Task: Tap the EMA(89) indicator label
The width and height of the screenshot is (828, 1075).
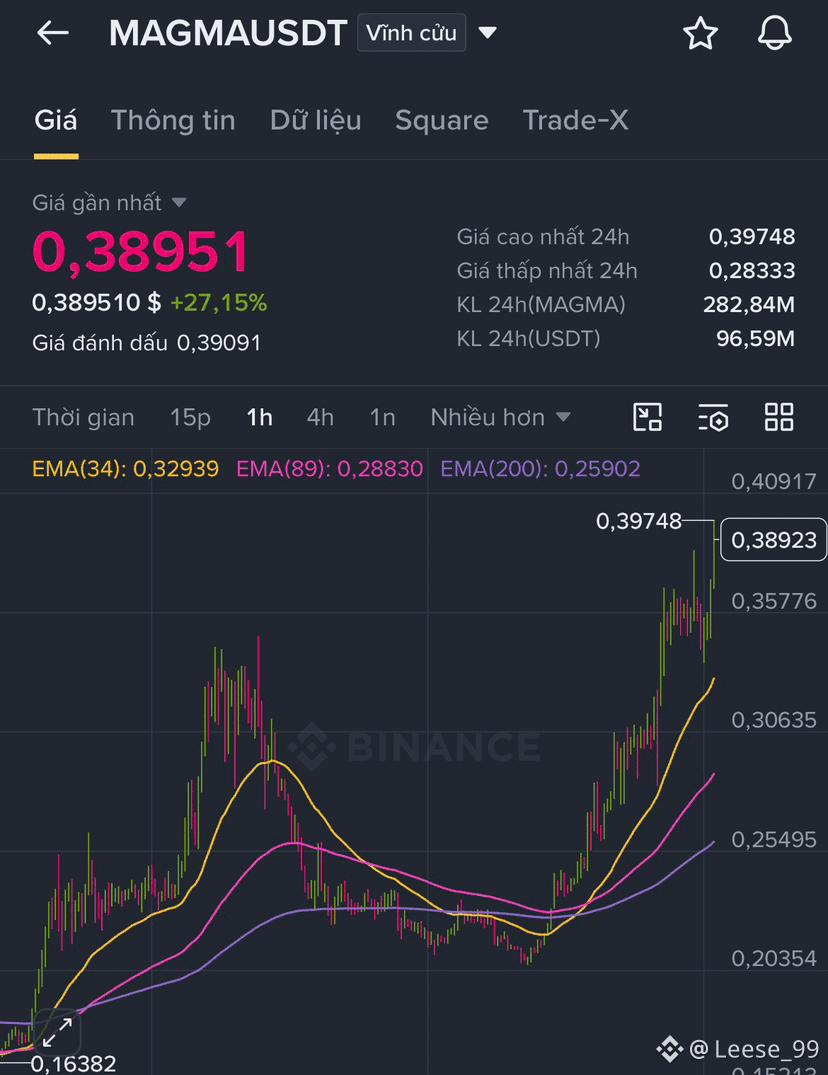Action: (x=329, y=469)
